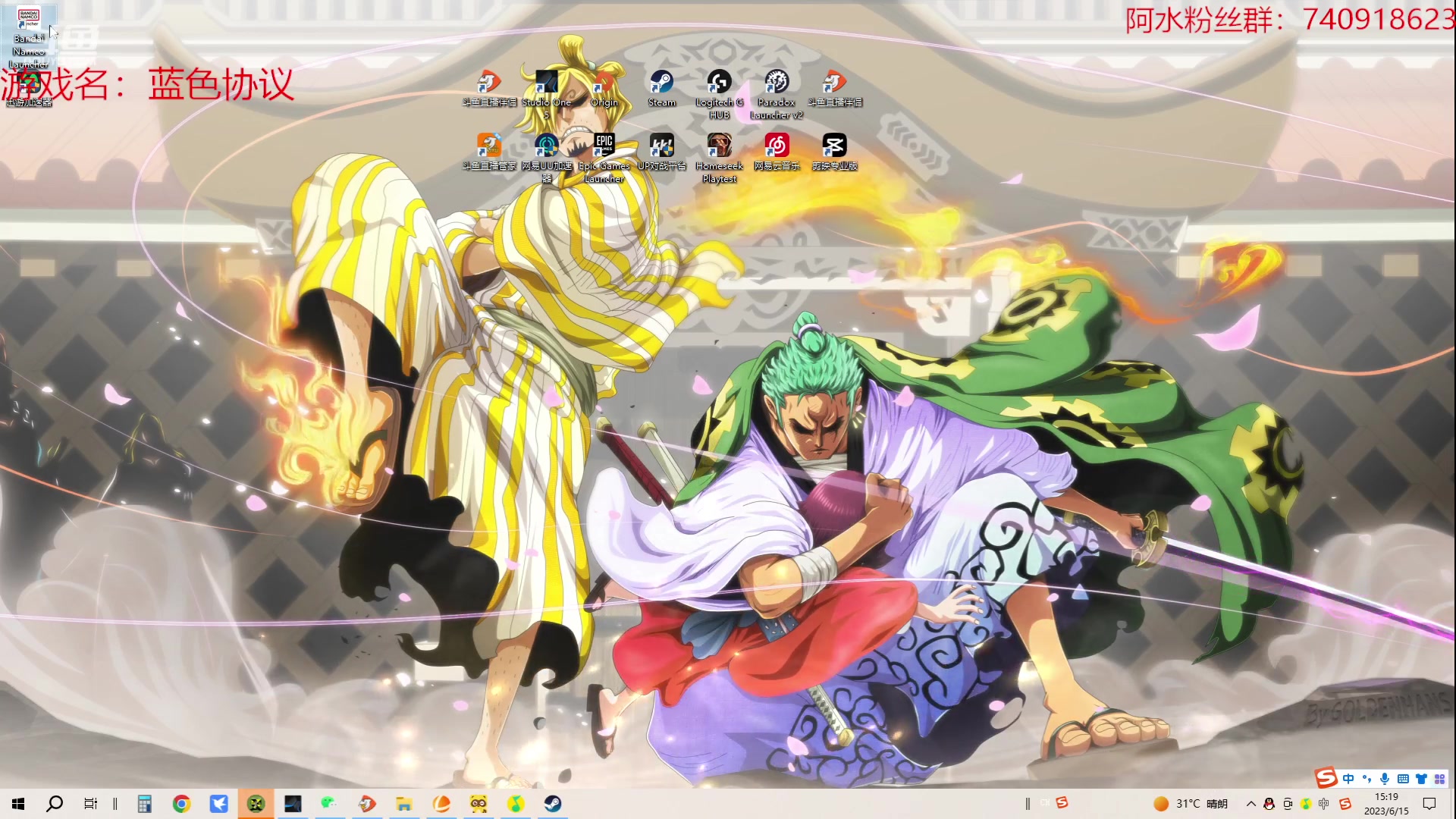Open WeChat from the taskbar
Image resolution: width=1456 pixels, height=819 pixels.
tap(328, 802)
